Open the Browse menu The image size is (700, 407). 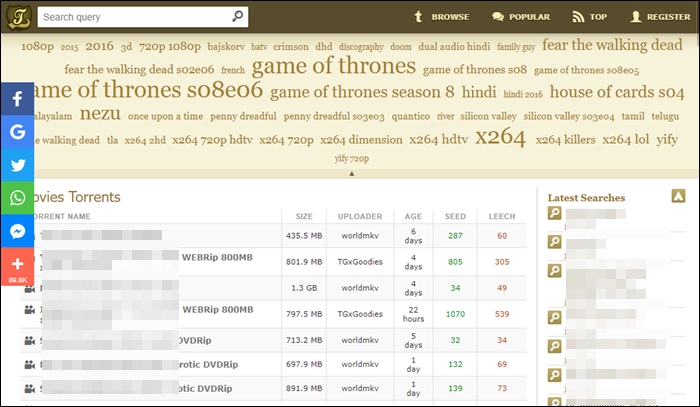tap(441, 17)
